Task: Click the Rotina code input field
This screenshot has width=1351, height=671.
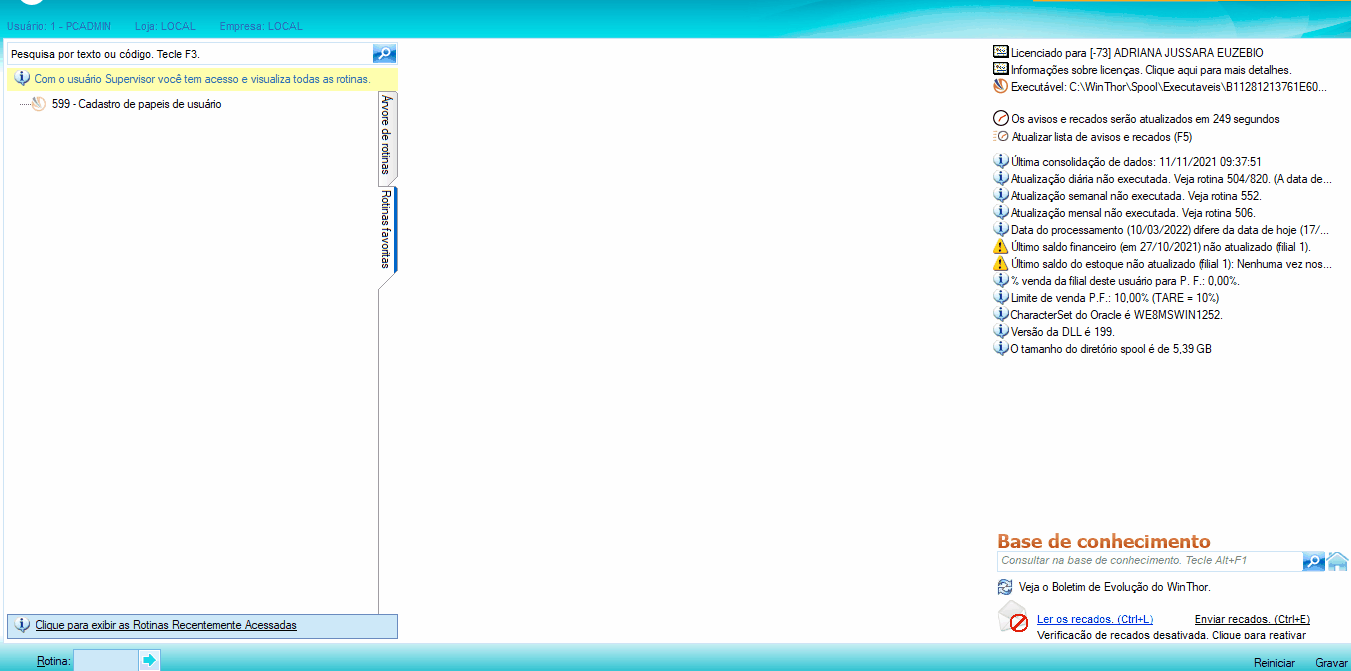Action: coord(105,660)
